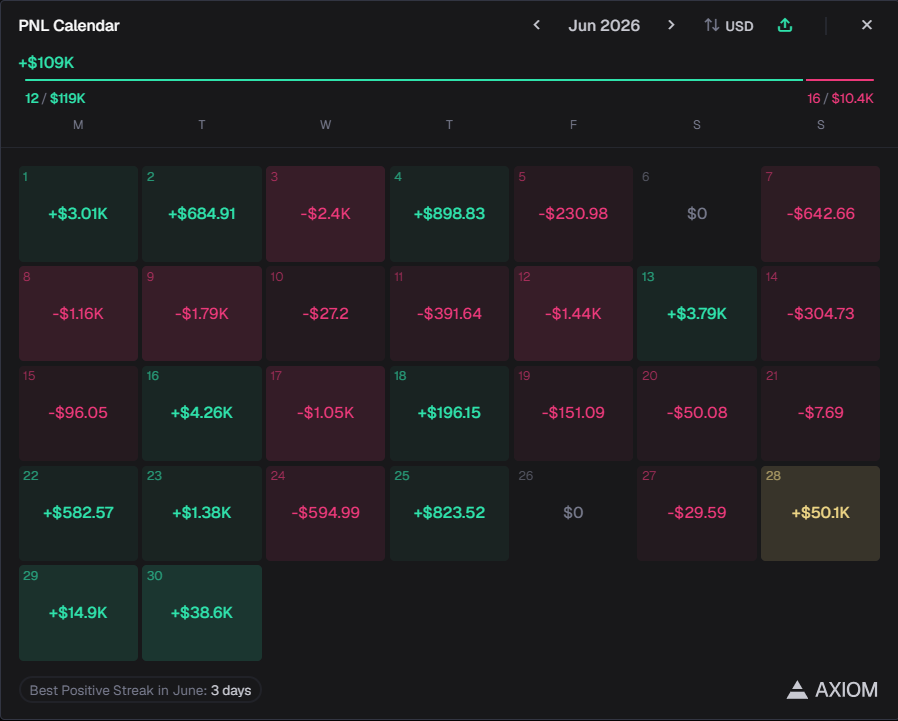
Task: Click the +$109K total PNL value
Action: tap(46, 62)
